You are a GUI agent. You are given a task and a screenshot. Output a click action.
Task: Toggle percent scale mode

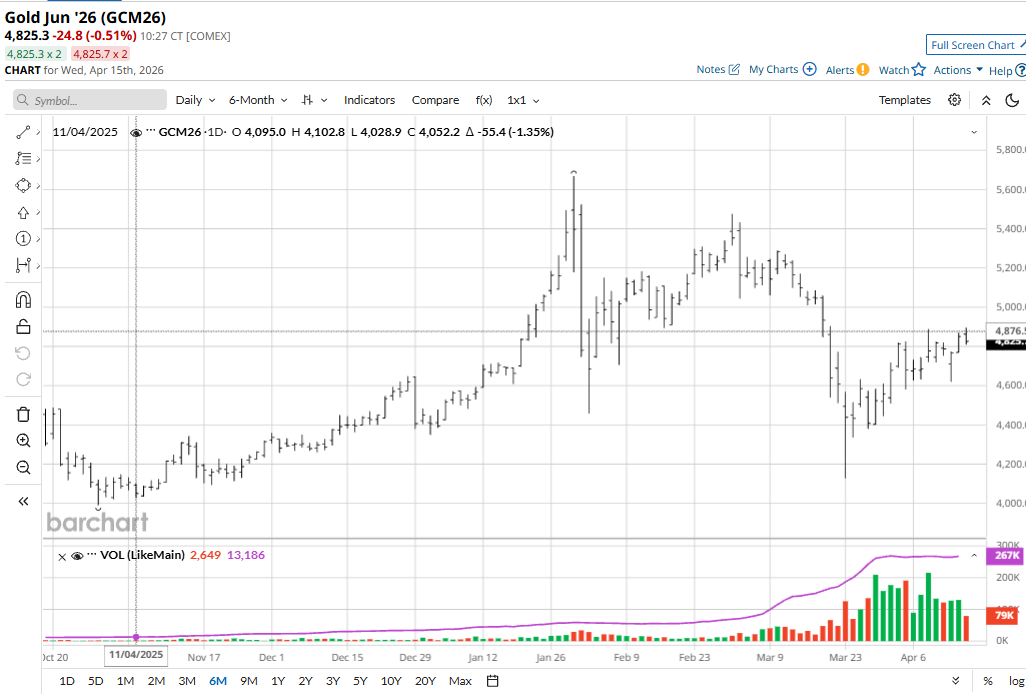(988, 681)
